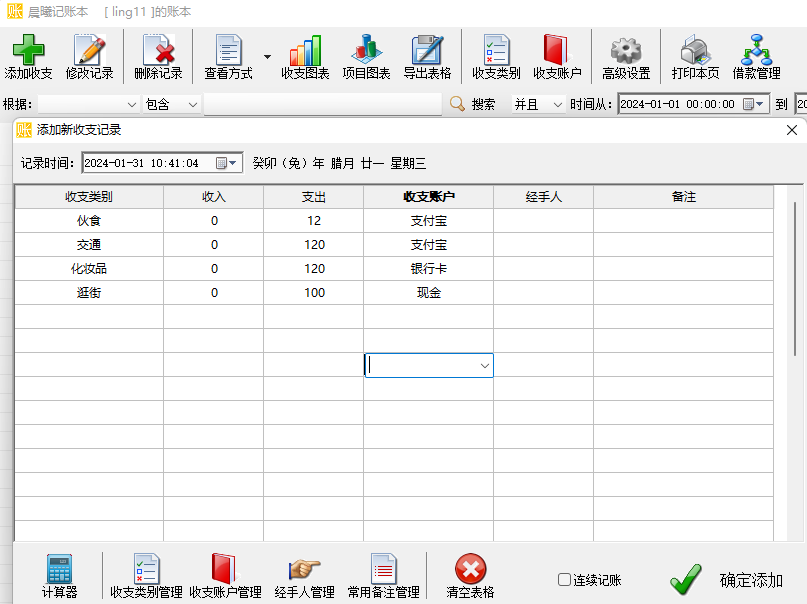The height and width of the screenshot is (604, 807).
Task: Open the 计算器 calculator
Action: point(58,573)
